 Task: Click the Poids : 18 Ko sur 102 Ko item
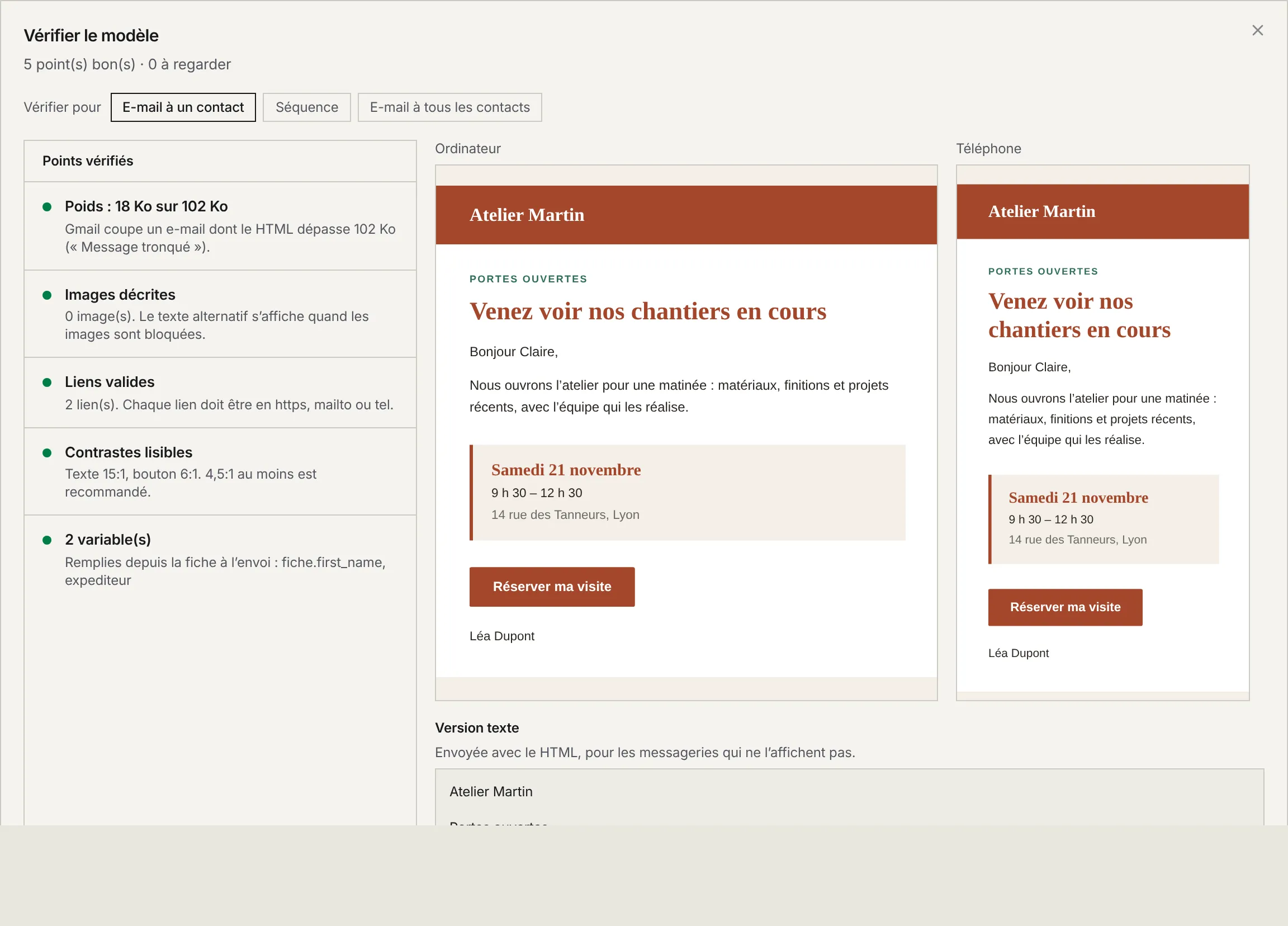220,226
